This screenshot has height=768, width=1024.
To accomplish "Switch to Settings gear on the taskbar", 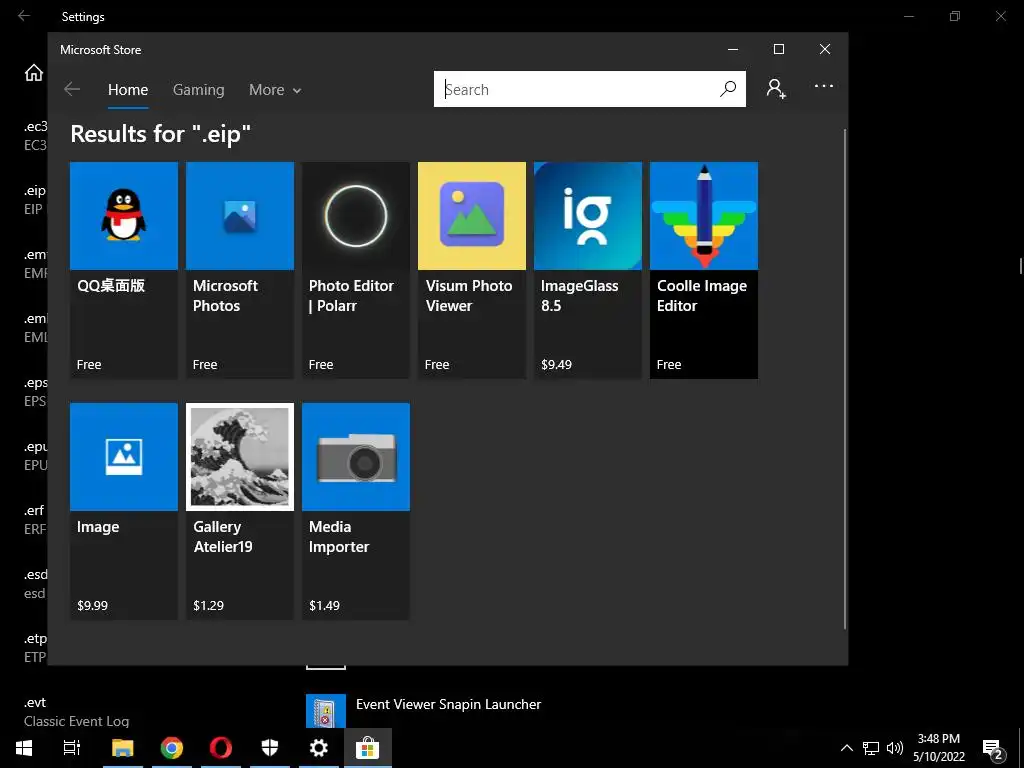I will (319, 748).
